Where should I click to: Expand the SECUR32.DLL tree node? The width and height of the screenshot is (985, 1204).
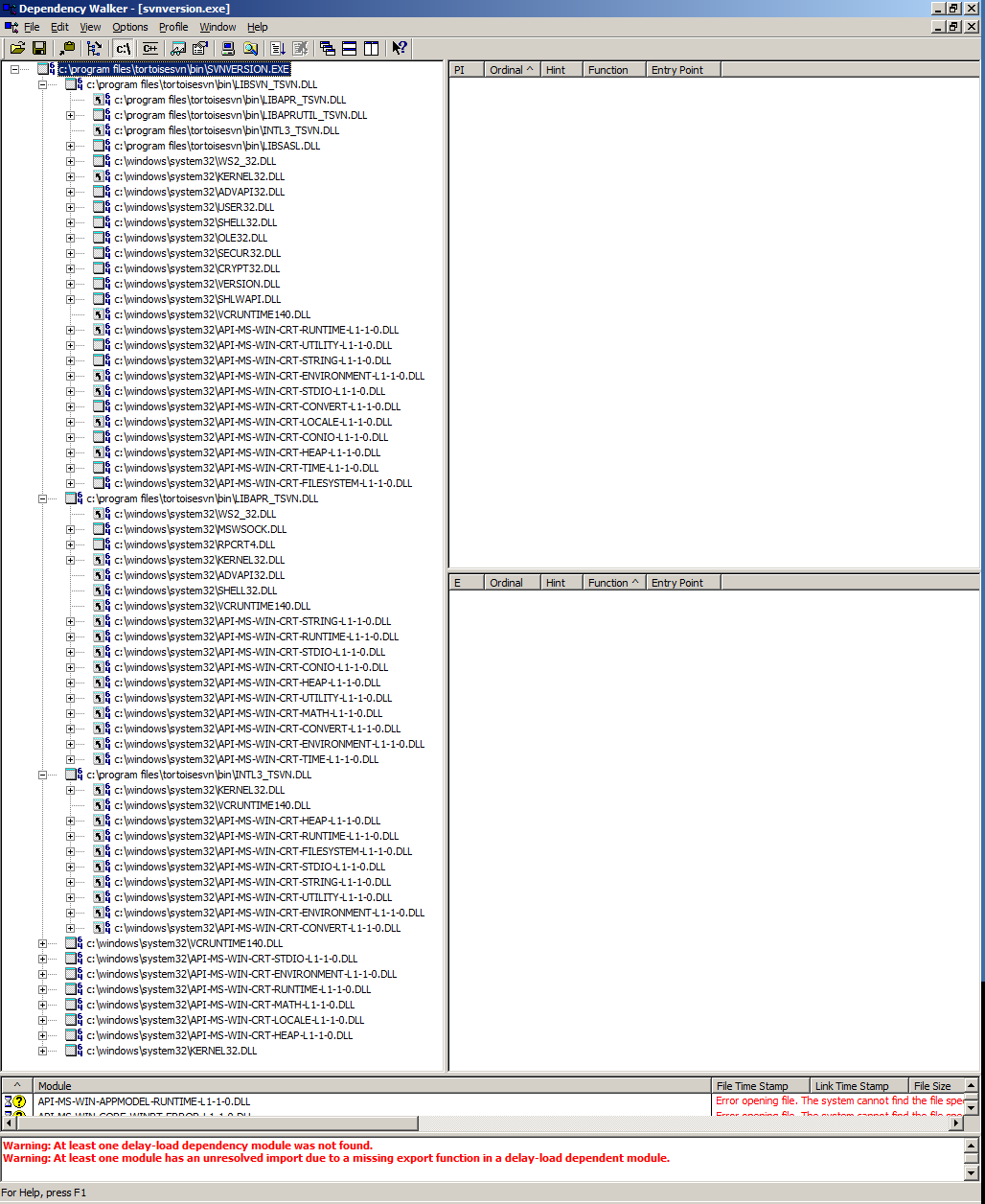click(70, 253)
